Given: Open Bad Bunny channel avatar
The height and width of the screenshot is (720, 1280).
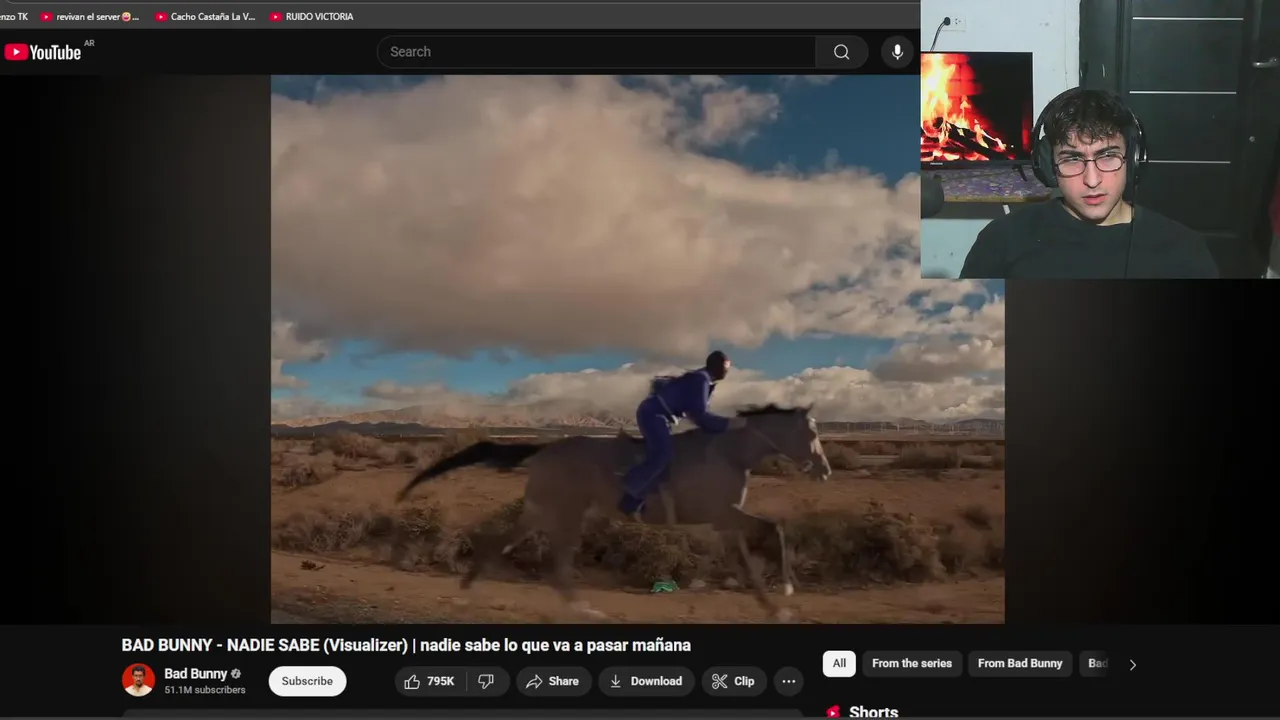Looking at the screenshot, I should click(138, 680).
